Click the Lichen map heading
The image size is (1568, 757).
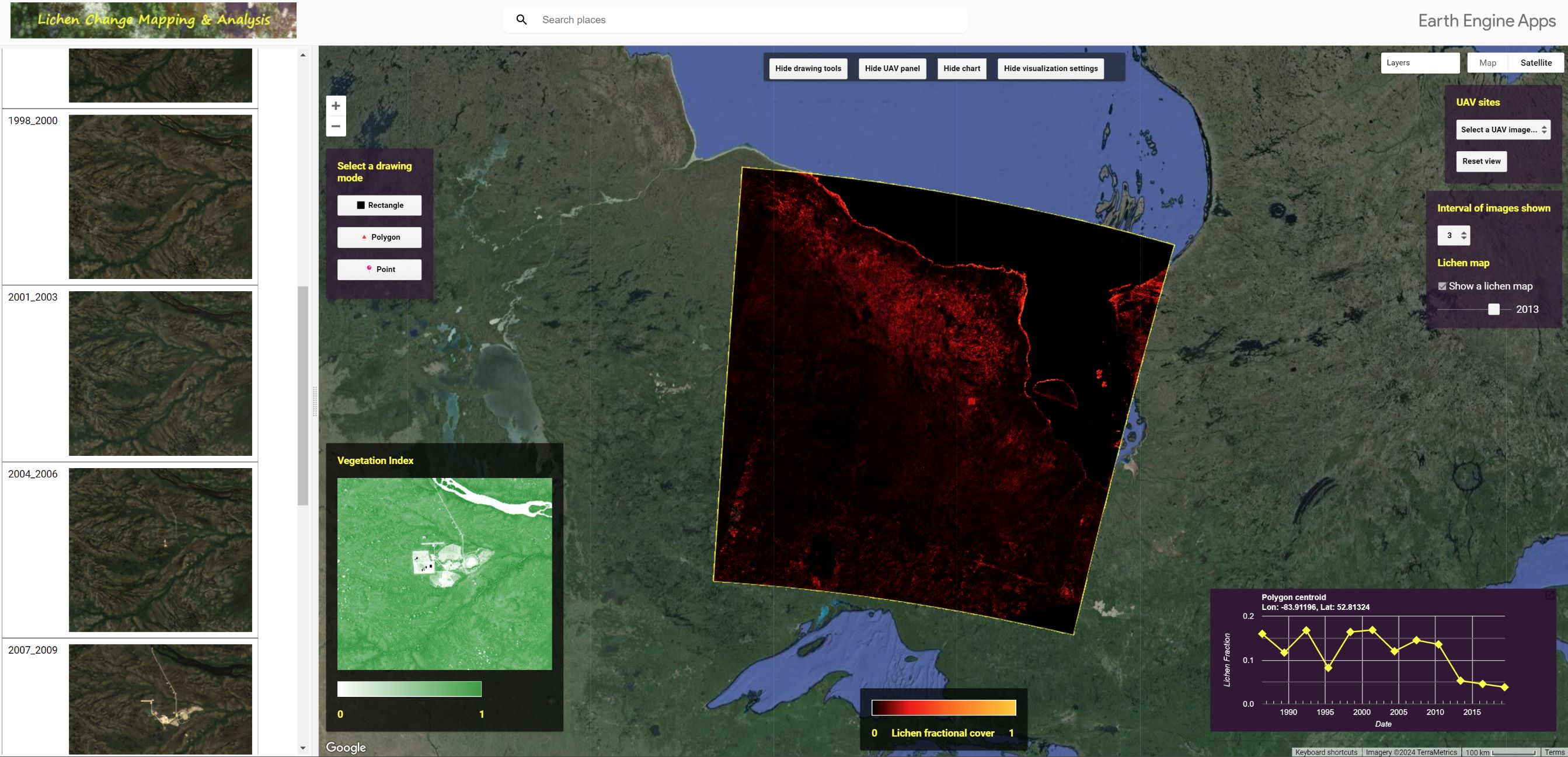click(x=1464, y=263)
